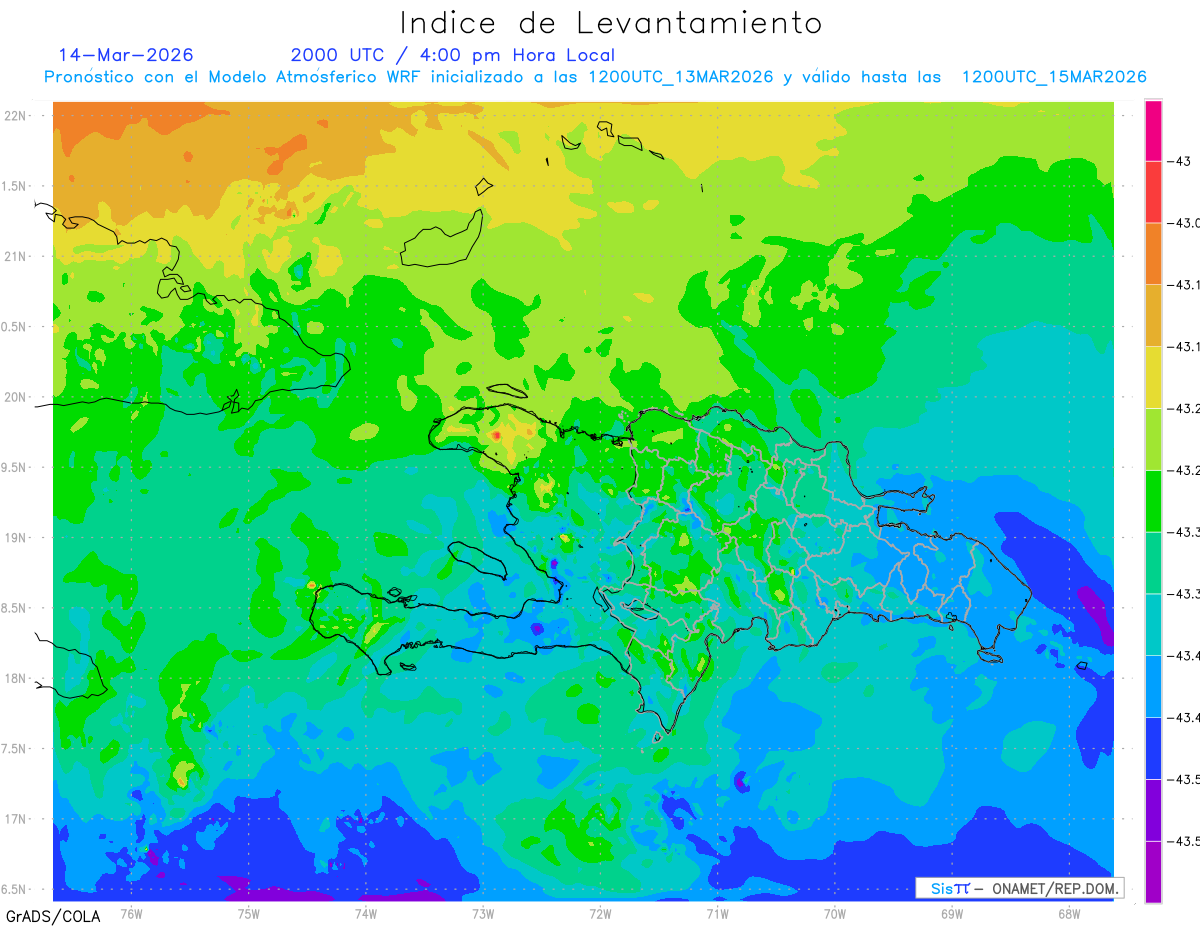Select the 73W longitude axis label
Screen dimensions: 1200x927
tap(483, 913)
